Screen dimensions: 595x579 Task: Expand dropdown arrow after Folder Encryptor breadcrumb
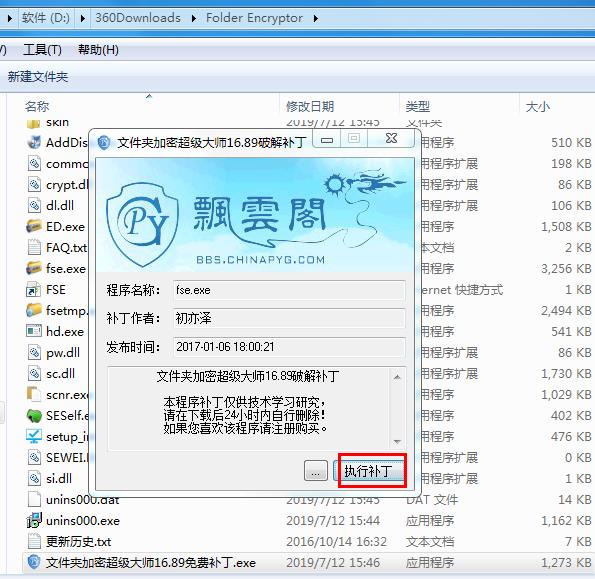[x=316, y=18]
